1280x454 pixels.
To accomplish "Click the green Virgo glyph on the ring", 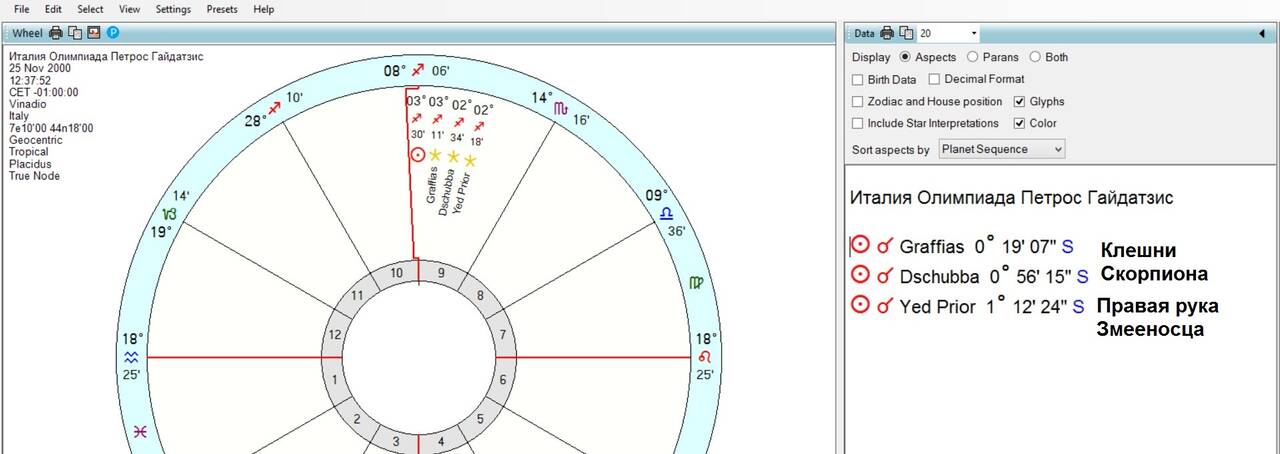I will (696, 283).
